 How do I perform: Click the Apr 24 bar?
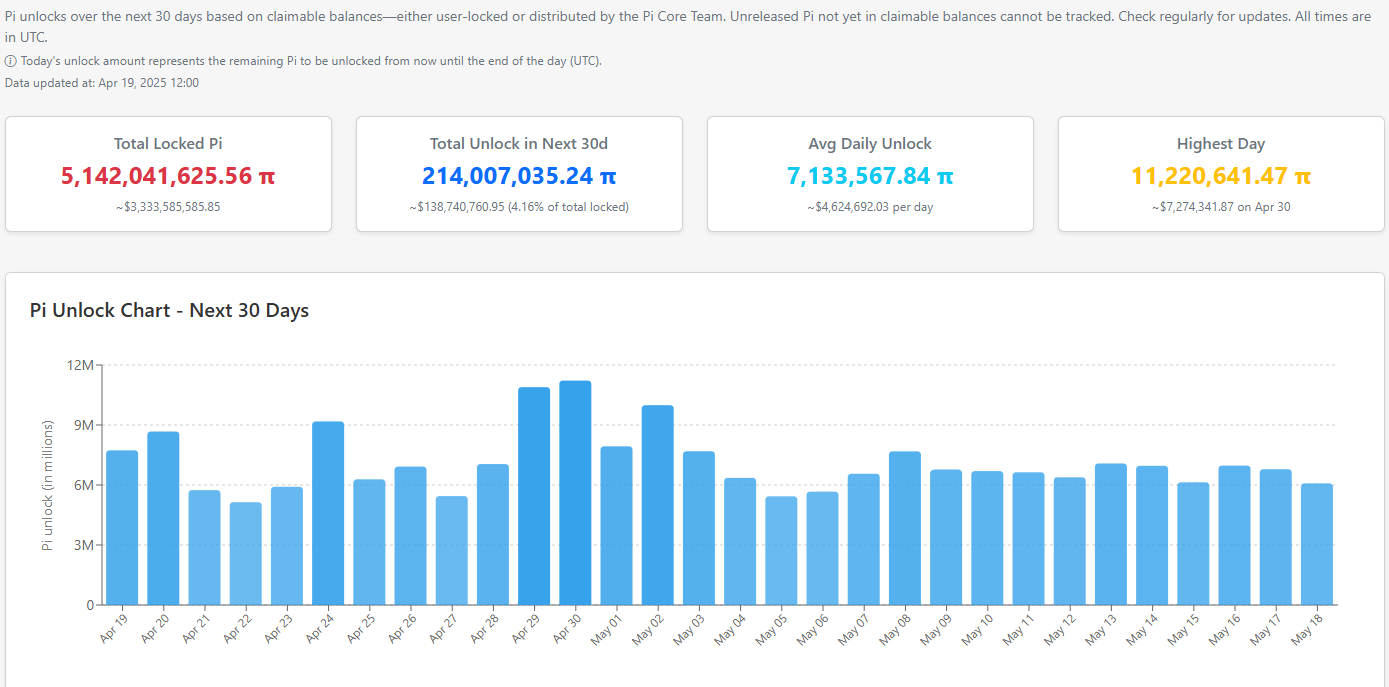(x=328, y=513)
